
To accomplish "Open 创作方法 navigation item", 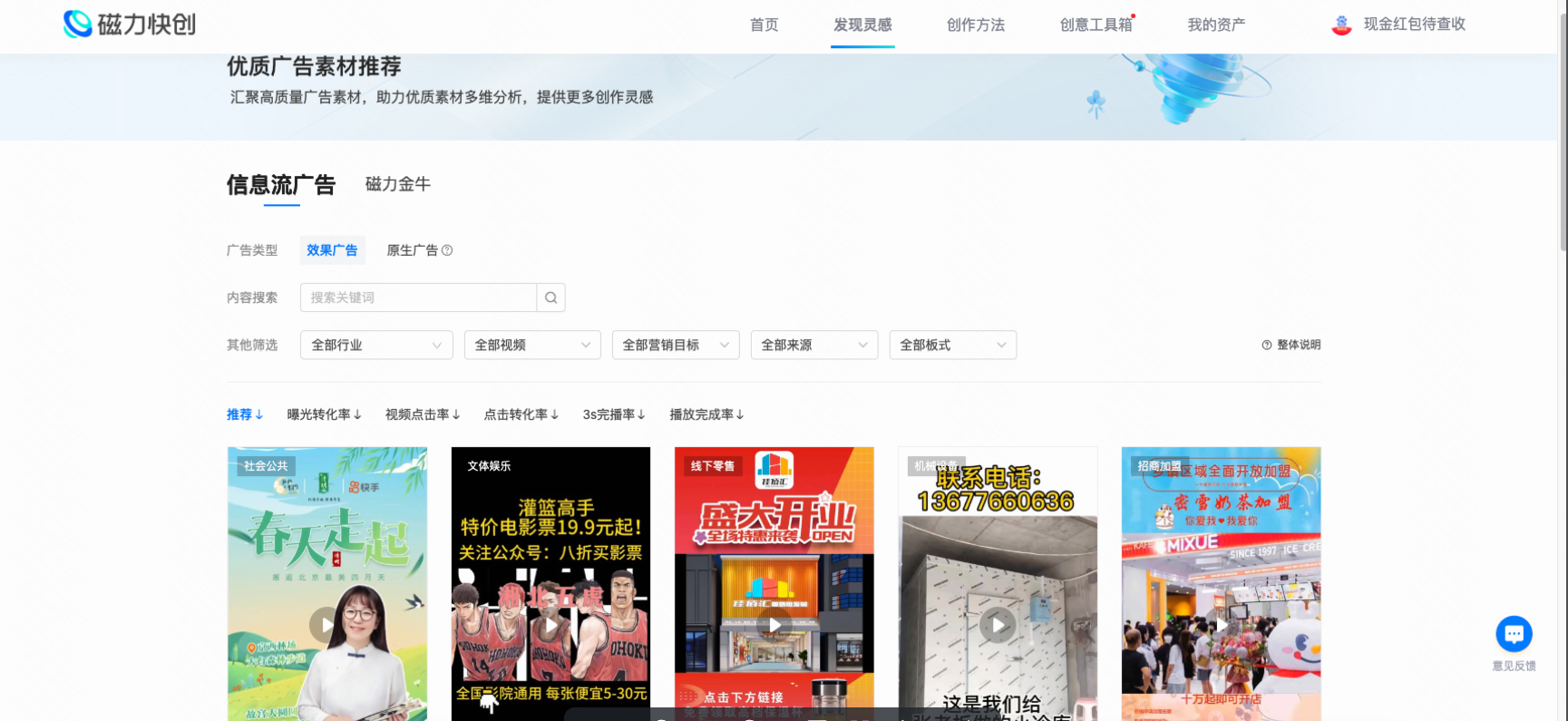I will tap(976, 24).
